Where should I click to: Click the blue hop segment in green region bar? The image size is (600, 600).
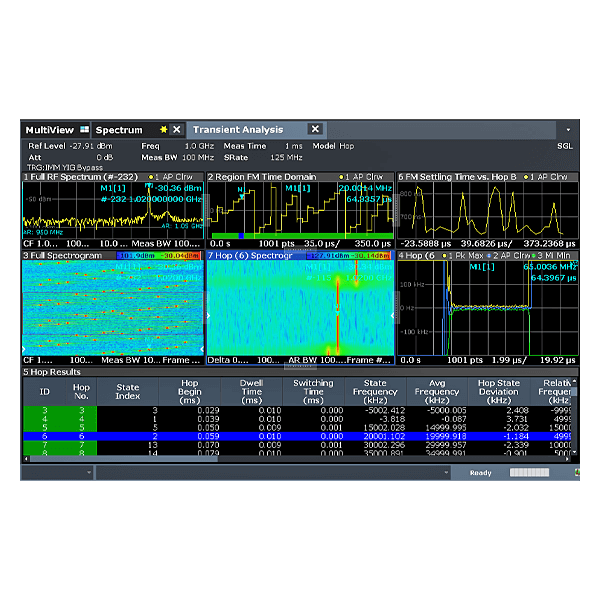[x=241, y=236]
